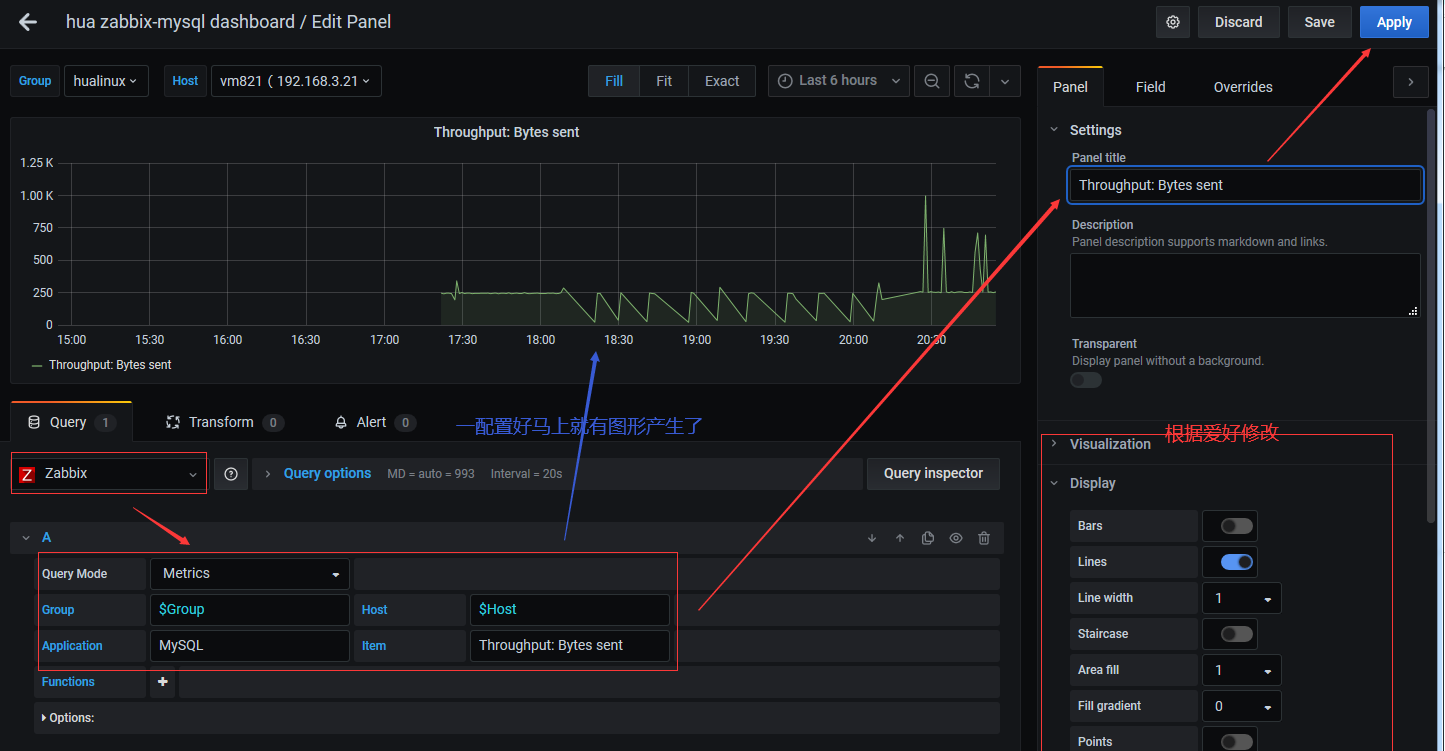This screenshot has width=1445, height=751.
Task: Duplicate query A
Action: coord(928,538)
